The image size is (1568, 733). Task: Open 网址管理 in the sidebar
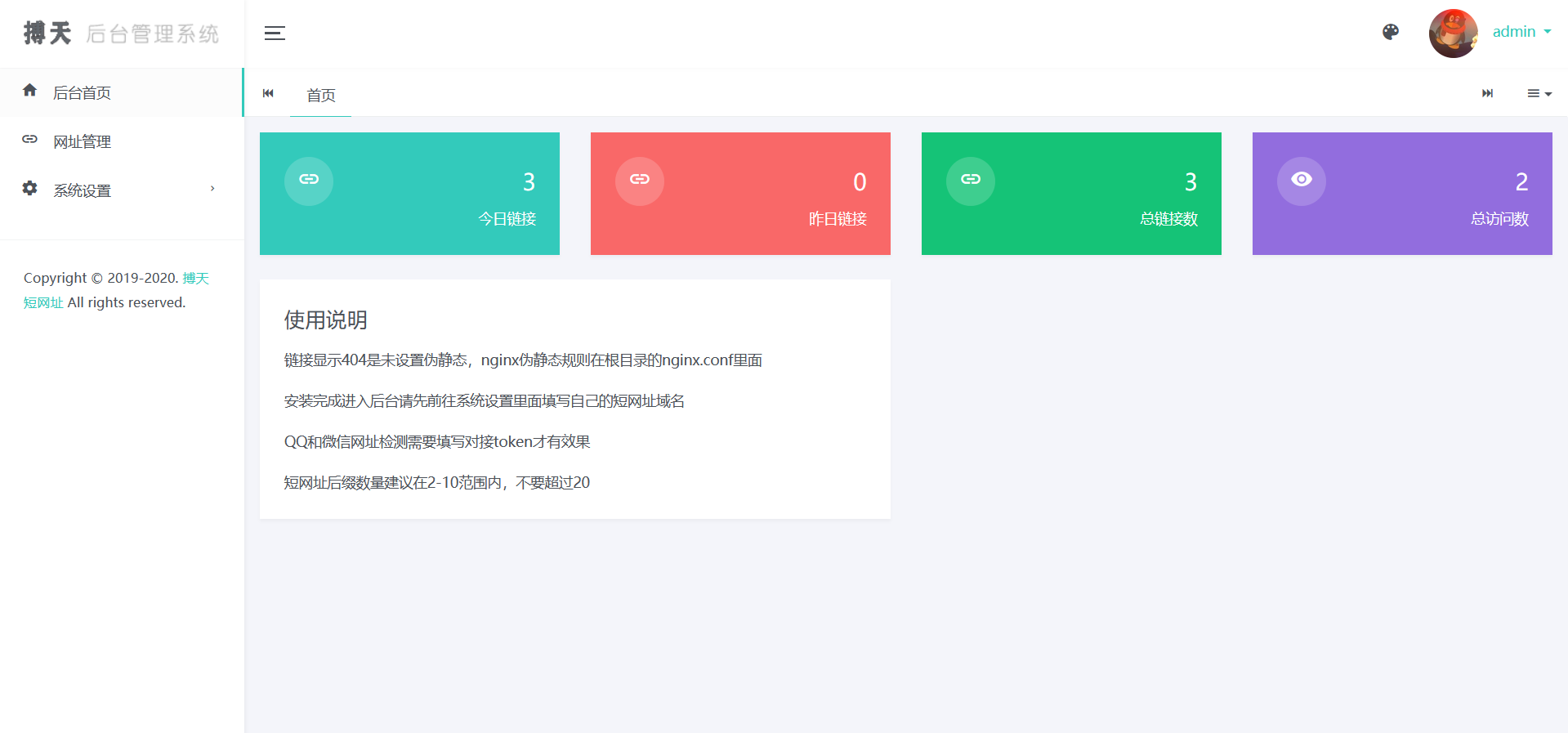click(82, 141)
